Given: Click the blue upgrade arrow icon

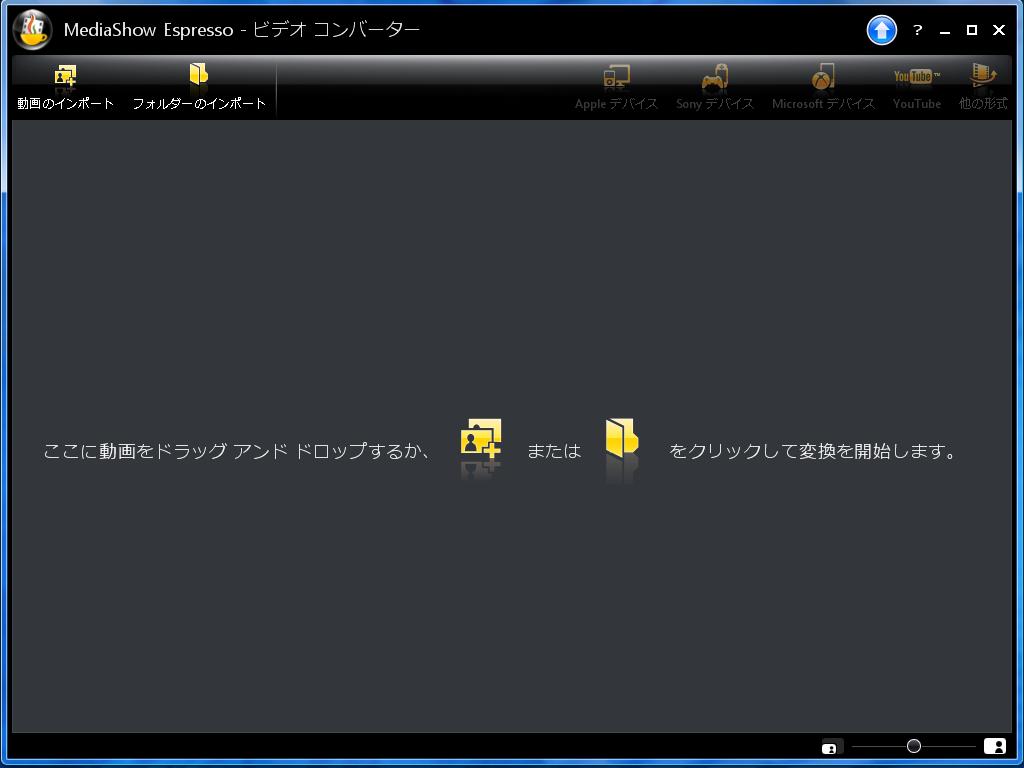Looking at the screenshot, I should pyautogui.click(x=881, y=30).
